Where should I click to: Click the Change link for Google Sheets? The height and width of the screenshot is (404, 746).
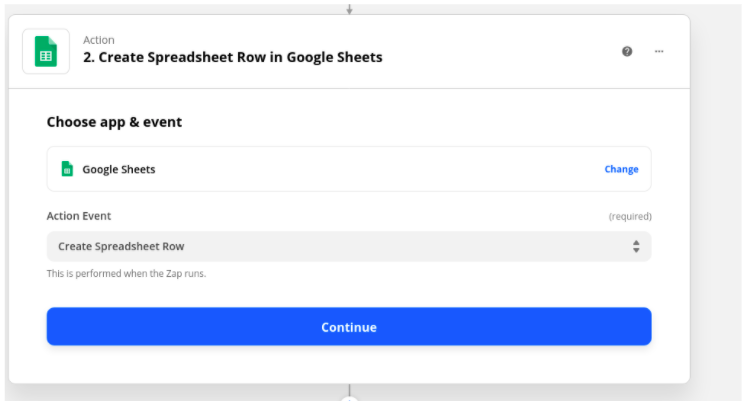point(621,169)
